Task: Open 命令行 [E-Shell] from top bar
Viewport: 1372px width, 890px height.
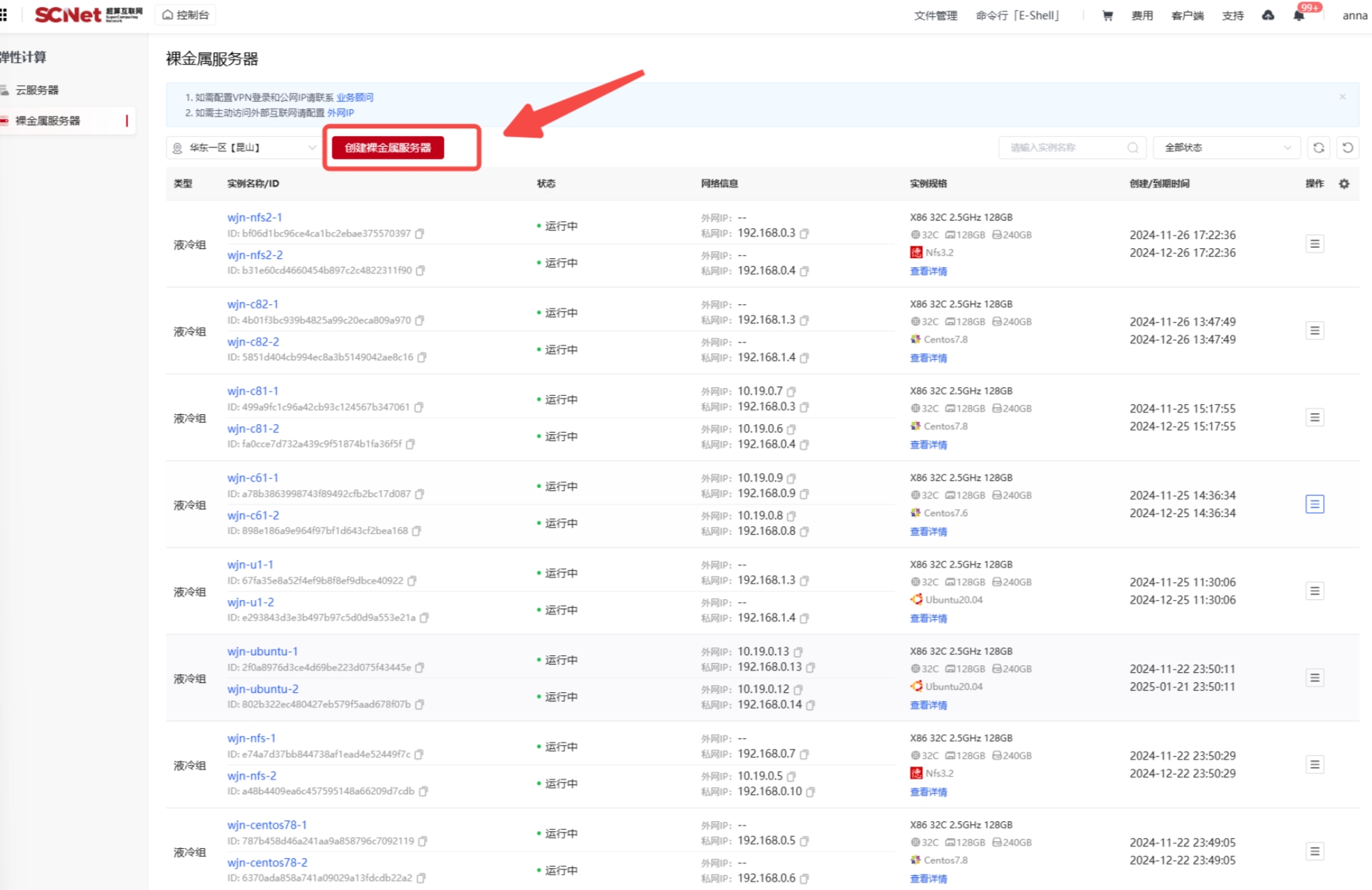Action: click(x=1017, y=16)
